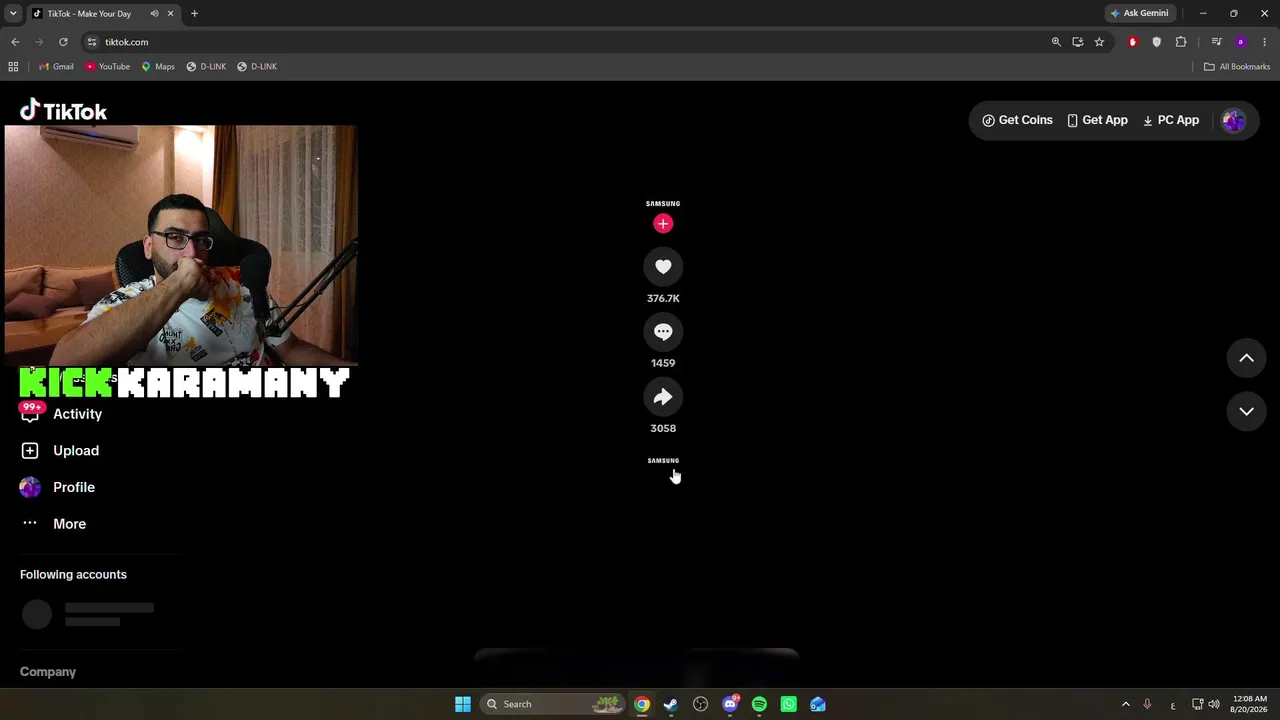Open the All Bookmarks folder
Screen dimensions: 1280x720
coord(1237,66)
